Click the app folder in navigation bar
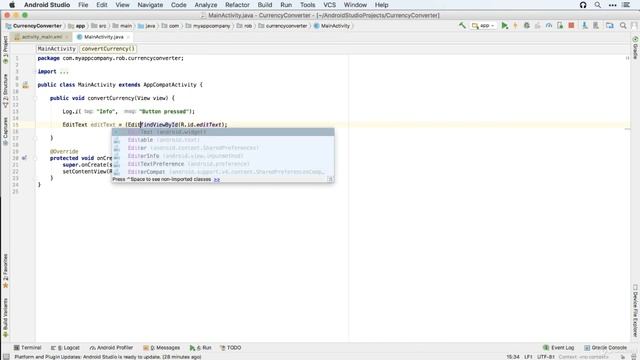 tap(77, 26)
